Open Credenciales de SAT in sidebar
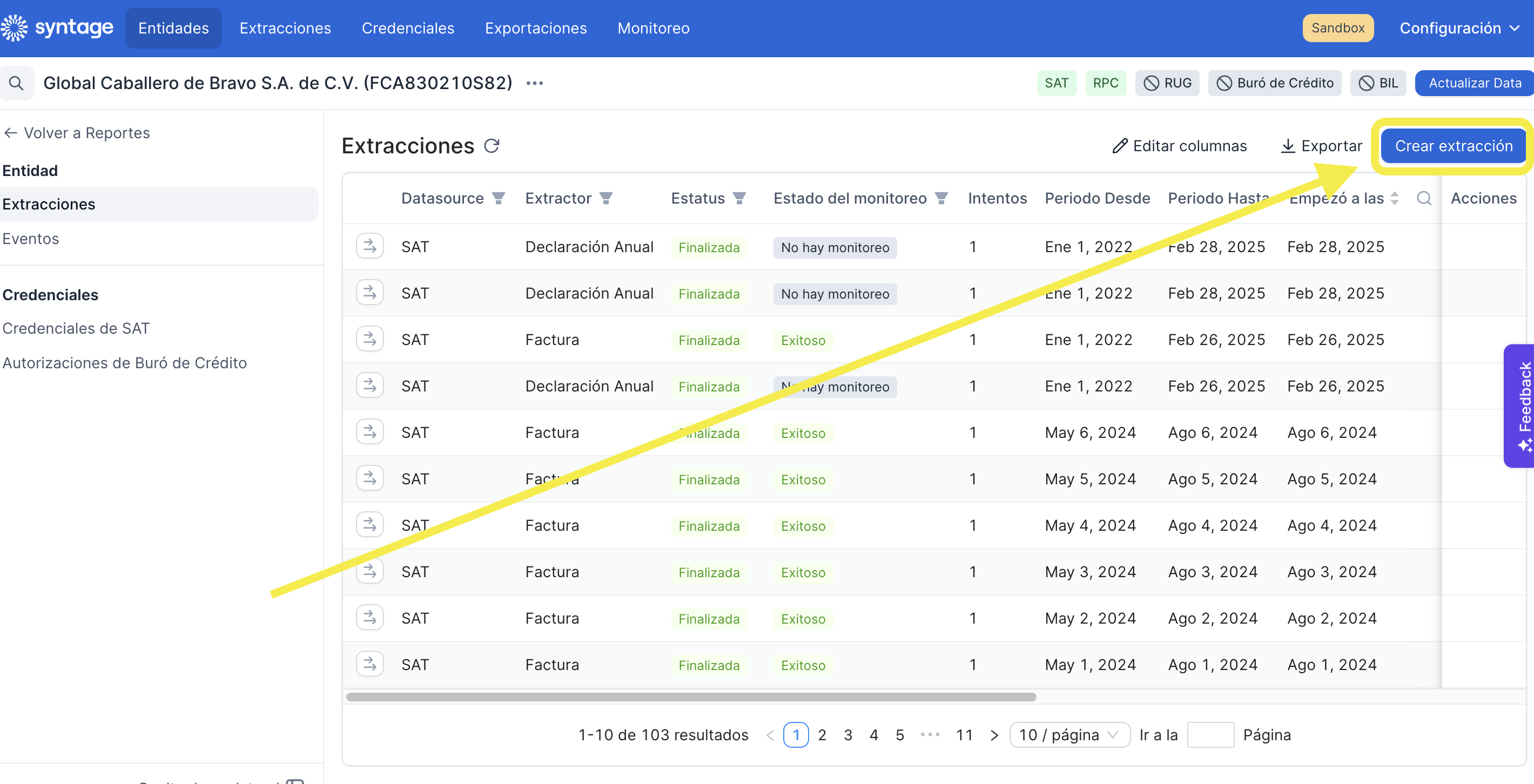 pyautogui.click(x=76, y=329)
